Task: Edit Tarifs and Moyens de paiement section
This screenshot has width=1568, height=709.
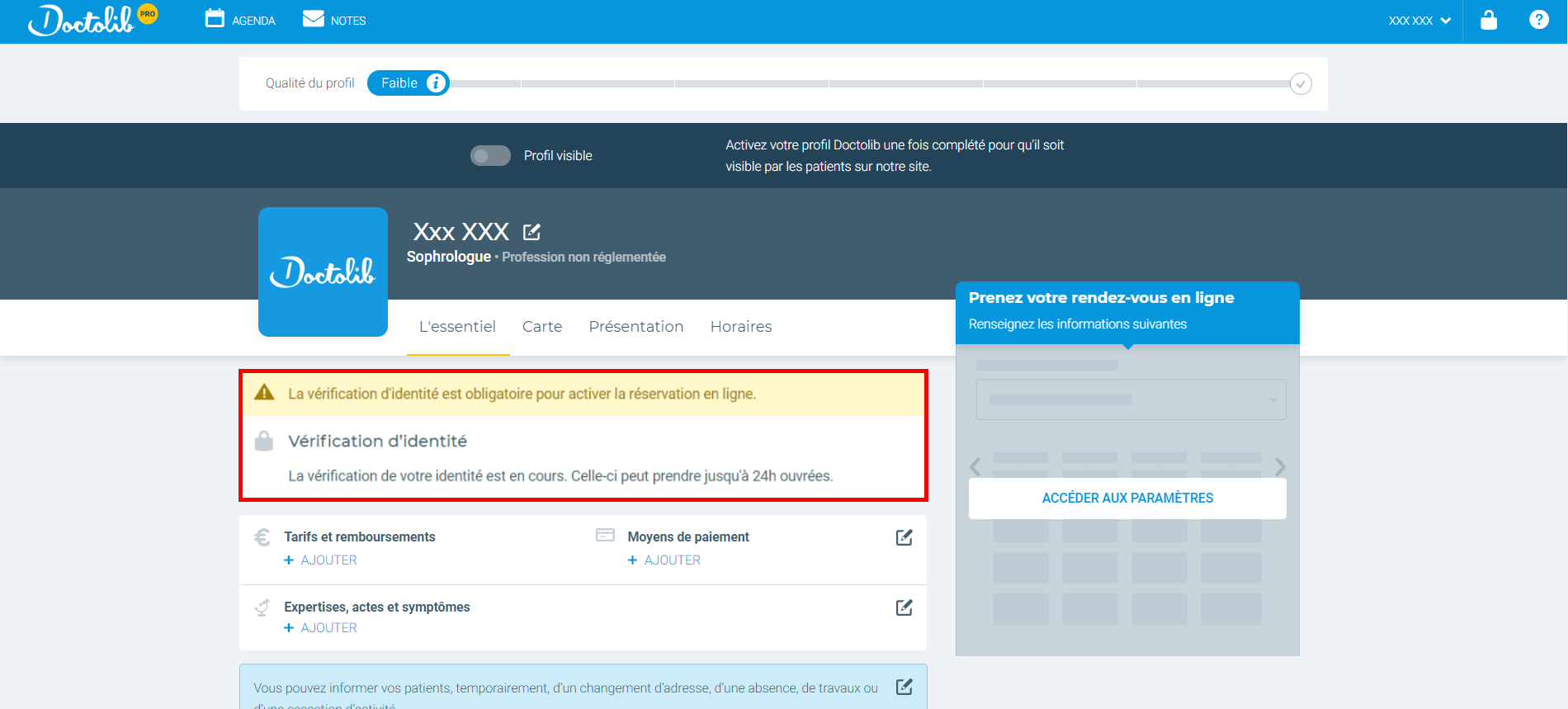Action: coord(904,537)
